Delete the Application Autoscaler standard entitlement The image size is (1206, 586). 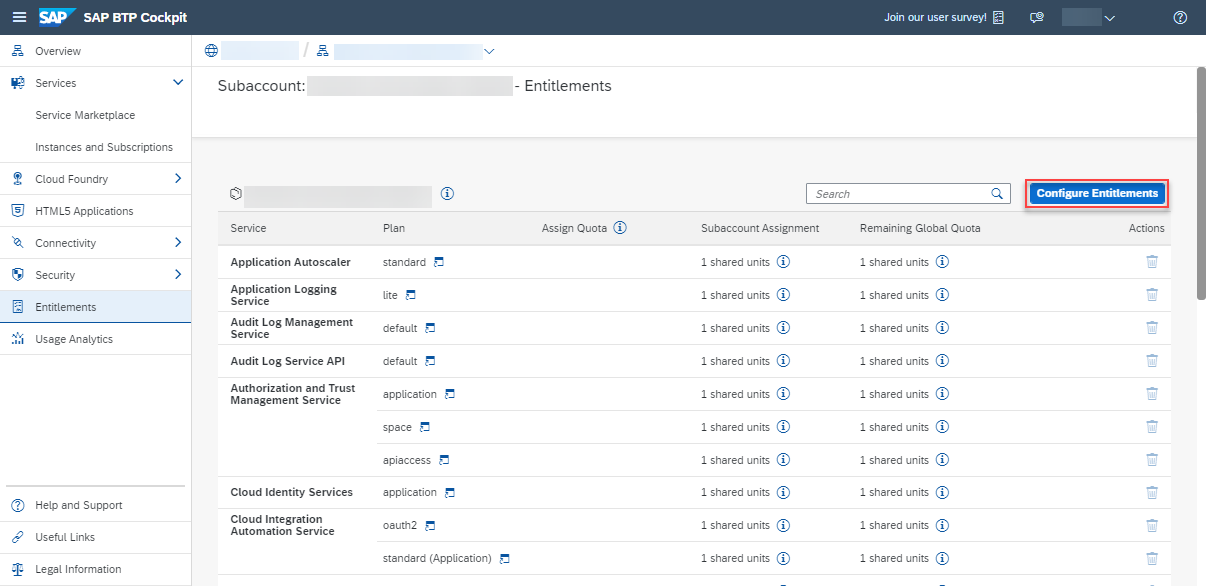(x=1152, y=262)
